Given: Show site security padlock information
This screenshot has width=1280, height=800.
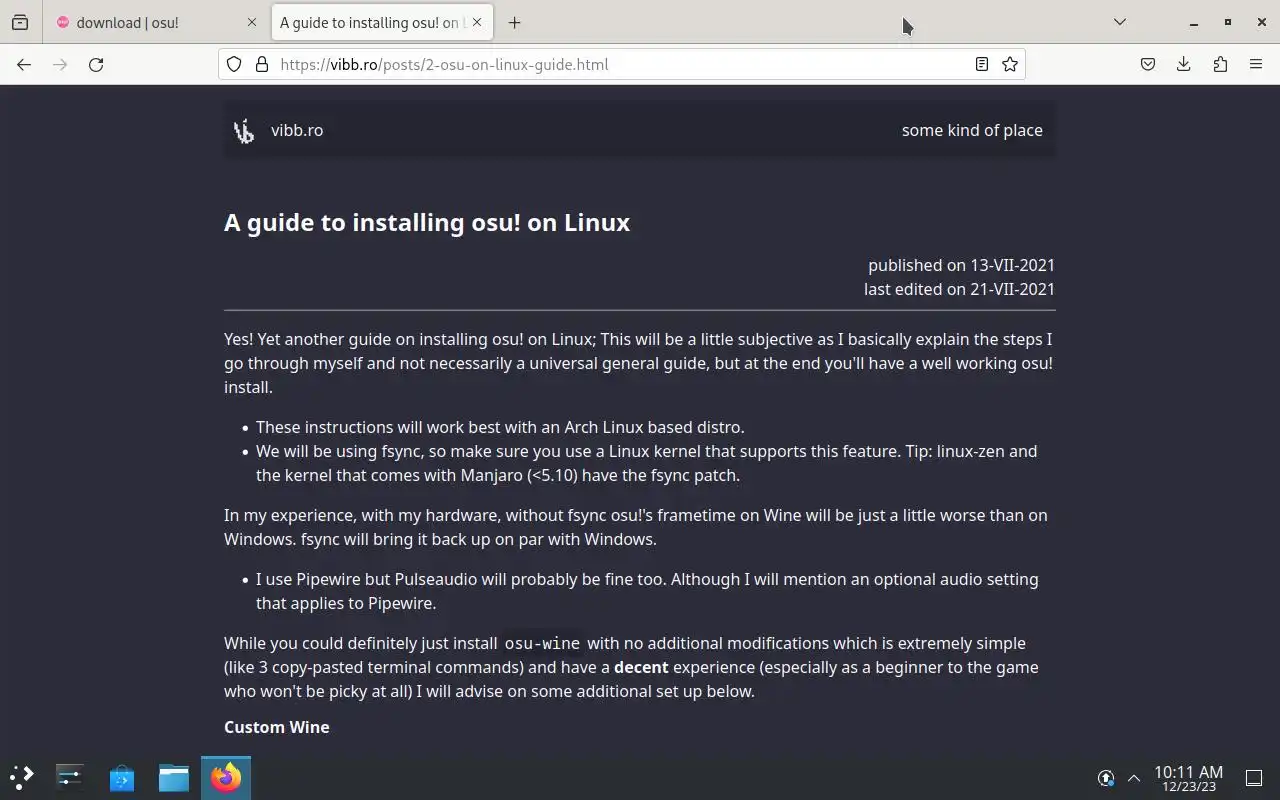Looking at the screenshot, I should (262, 64).
